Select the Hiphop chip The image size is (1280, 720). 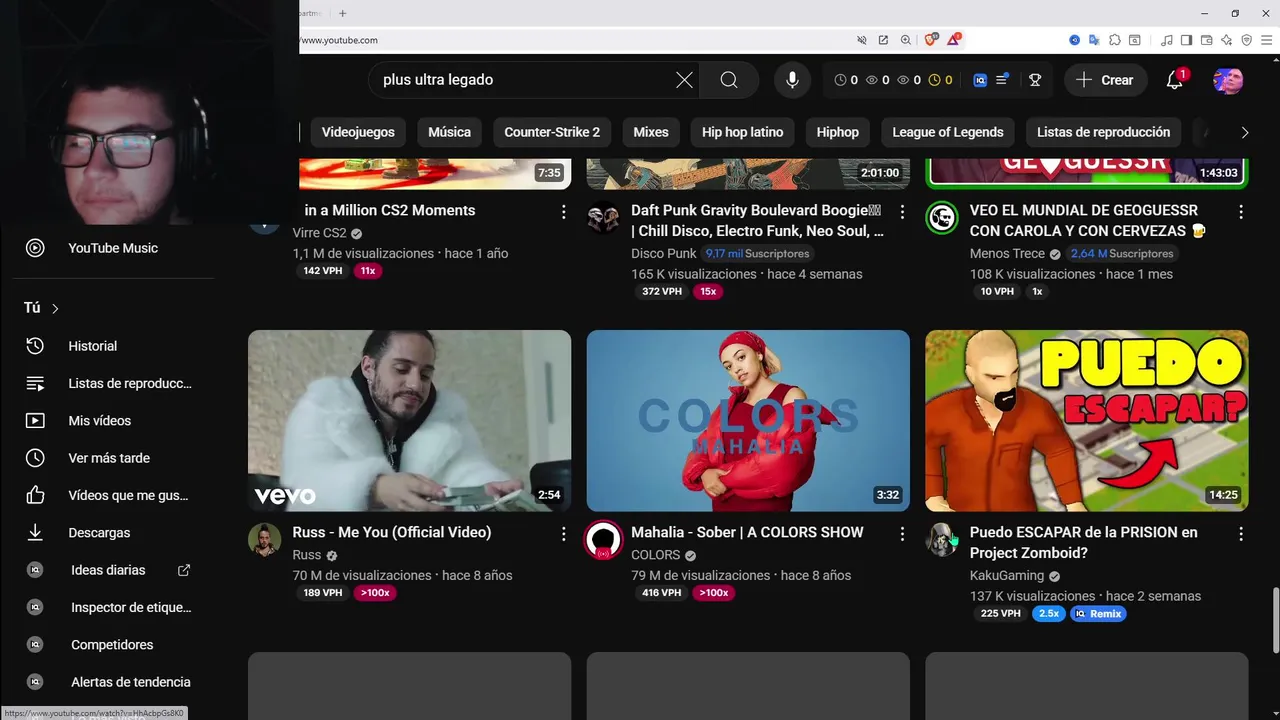pyautogui.click(x=838, y=132)
